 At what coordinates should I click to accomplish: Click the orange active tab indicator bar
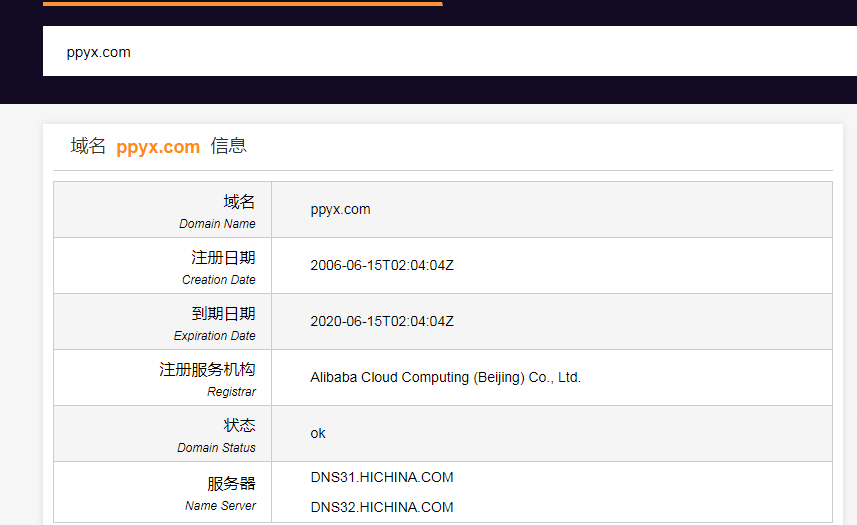tap(242, 3)
